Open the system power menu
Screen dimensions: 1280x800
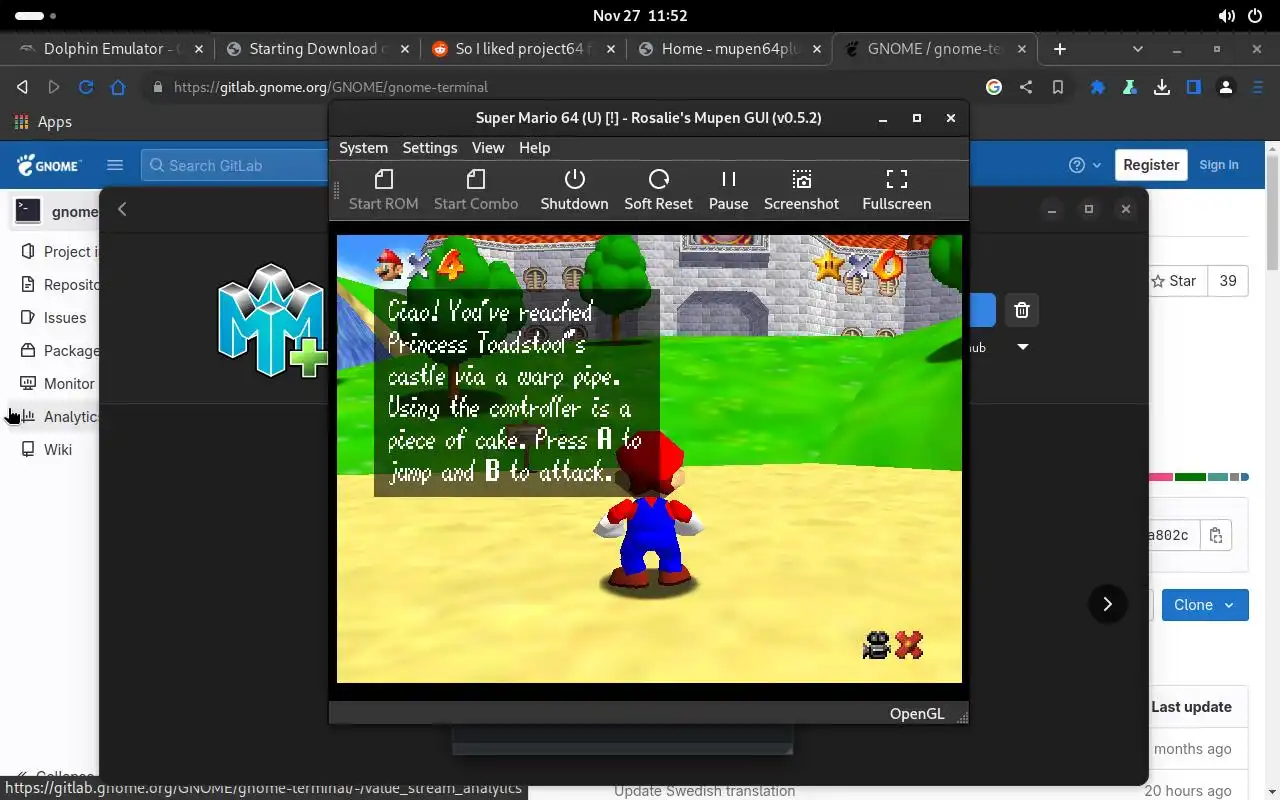[x=1256, y=16]
